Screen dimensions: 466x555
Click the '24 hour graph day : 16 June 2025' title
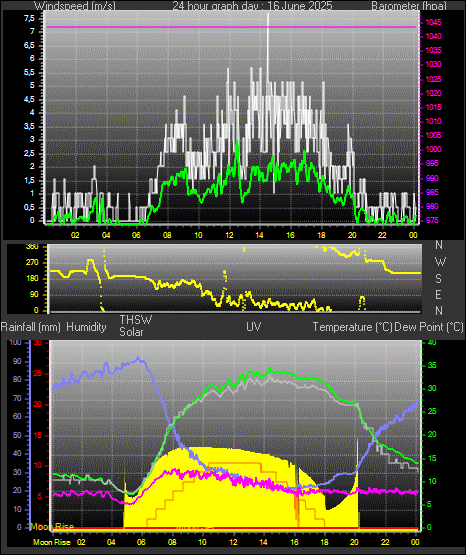click(253, 6)
